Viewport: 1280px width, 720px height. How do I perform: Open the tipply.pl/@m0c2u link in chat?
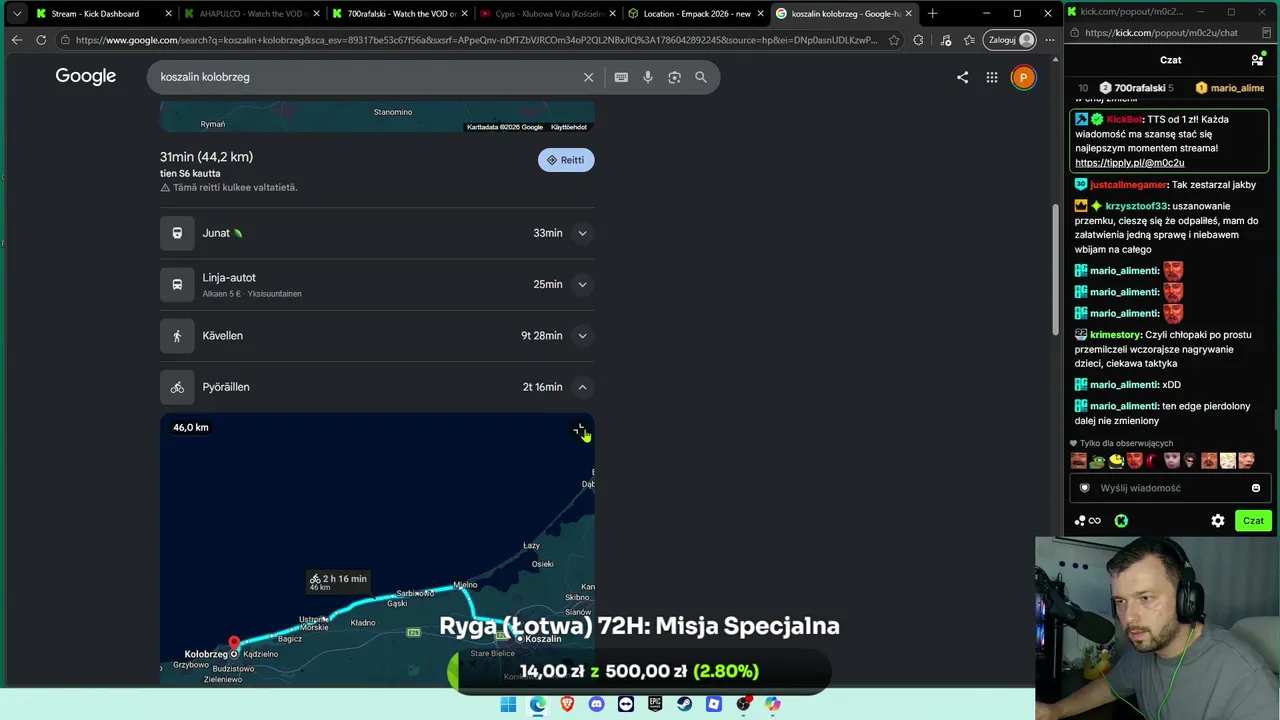click(x=1129, y=163)
